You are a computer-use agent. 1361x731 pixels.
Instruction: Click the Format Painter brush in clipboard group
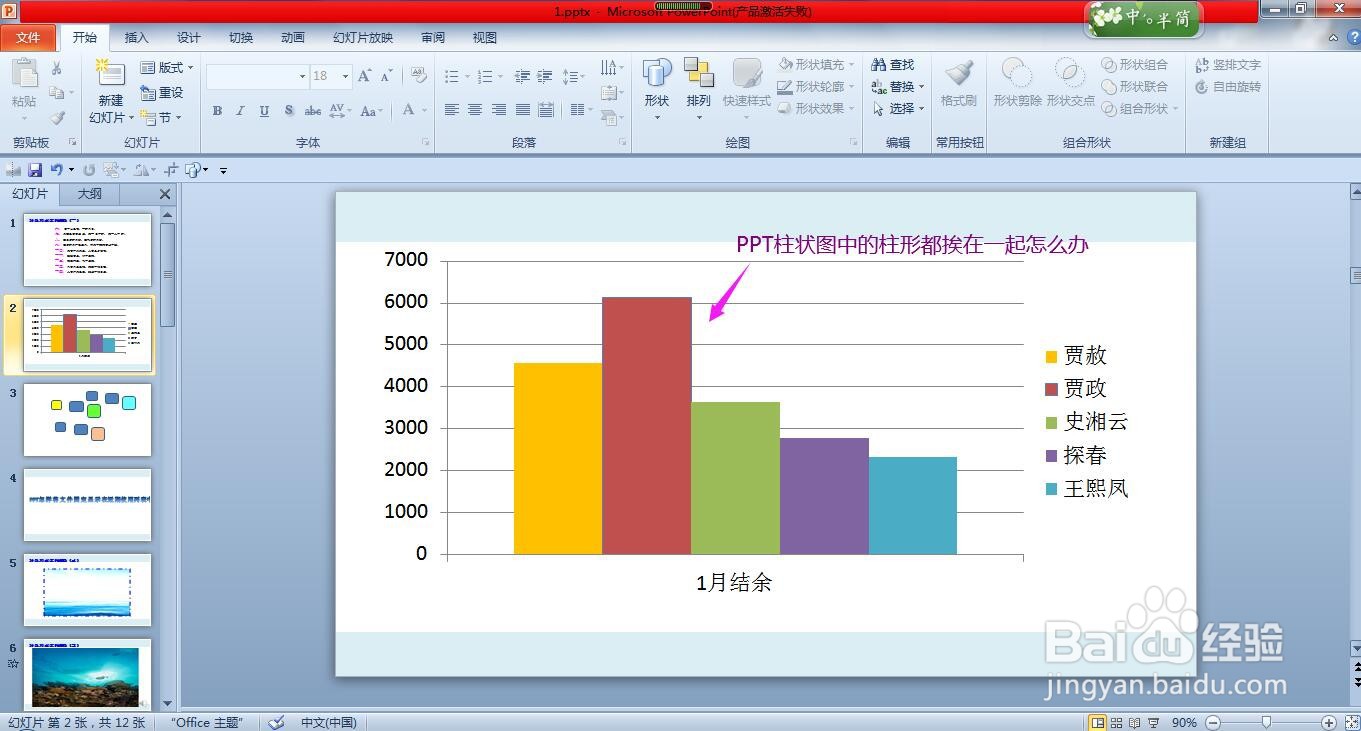pos(57,117)
